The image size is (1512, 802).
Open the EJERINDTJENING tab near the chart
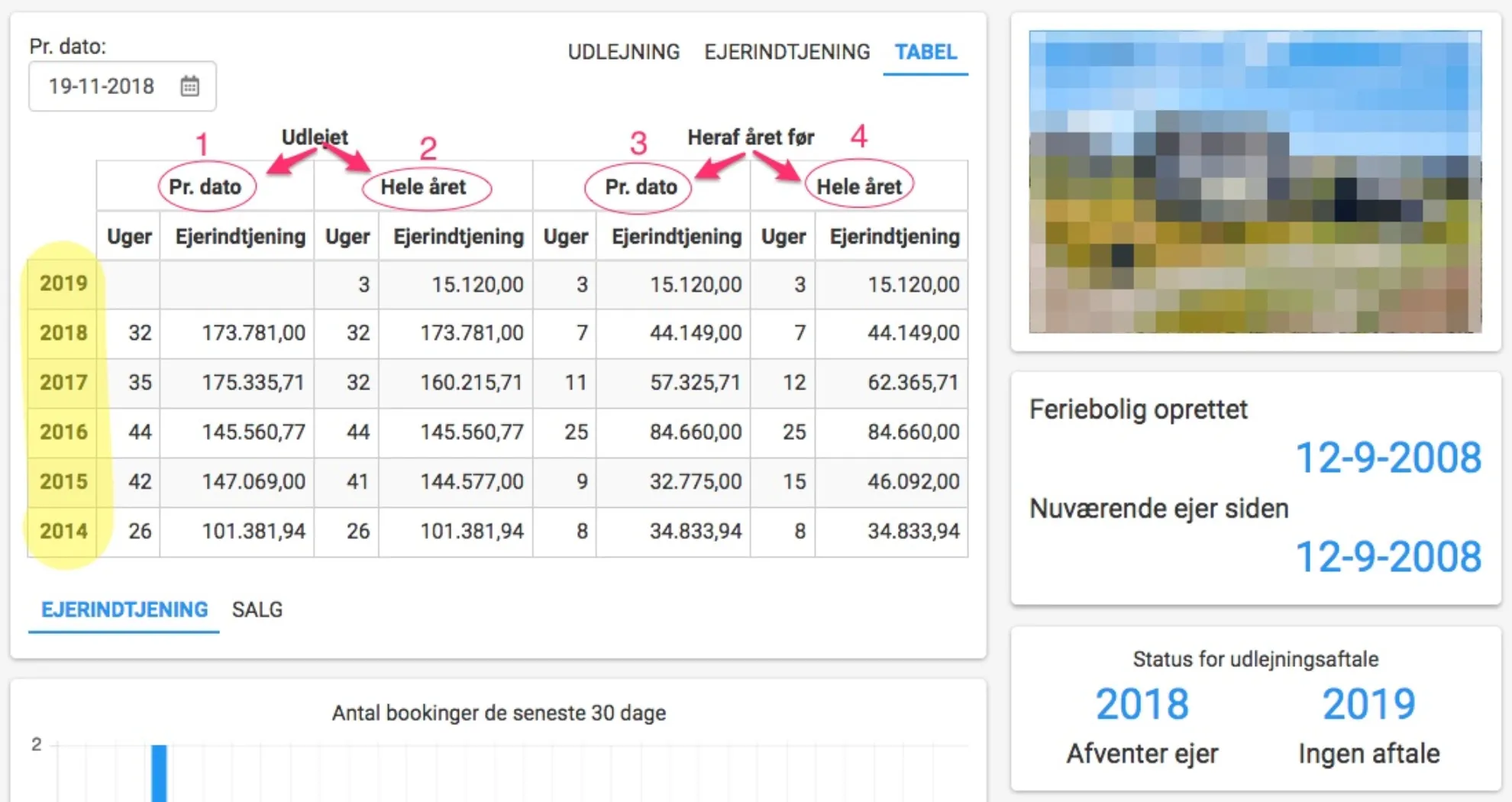click(x=122, y=610)
